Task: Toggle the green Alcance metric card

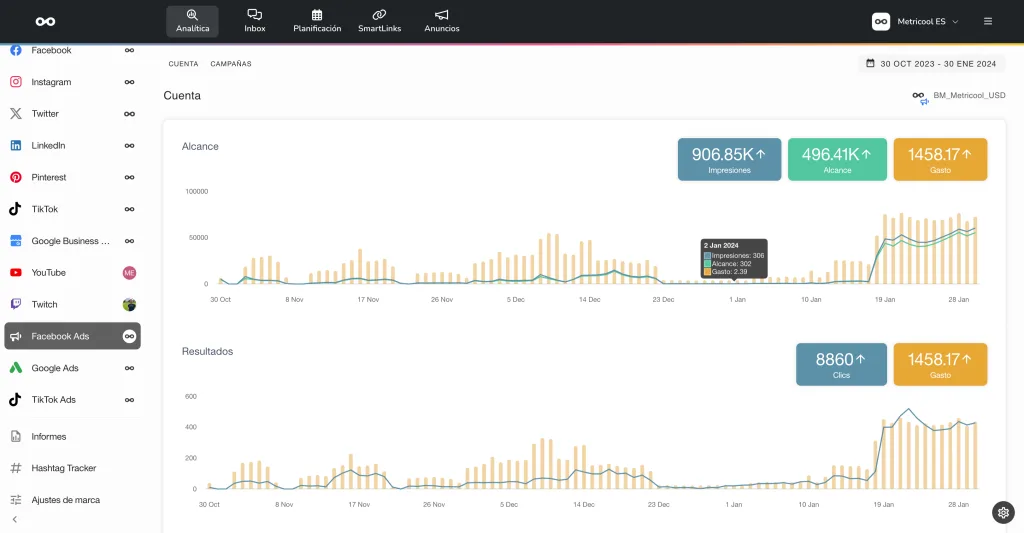Action: (x=837, y=159)
